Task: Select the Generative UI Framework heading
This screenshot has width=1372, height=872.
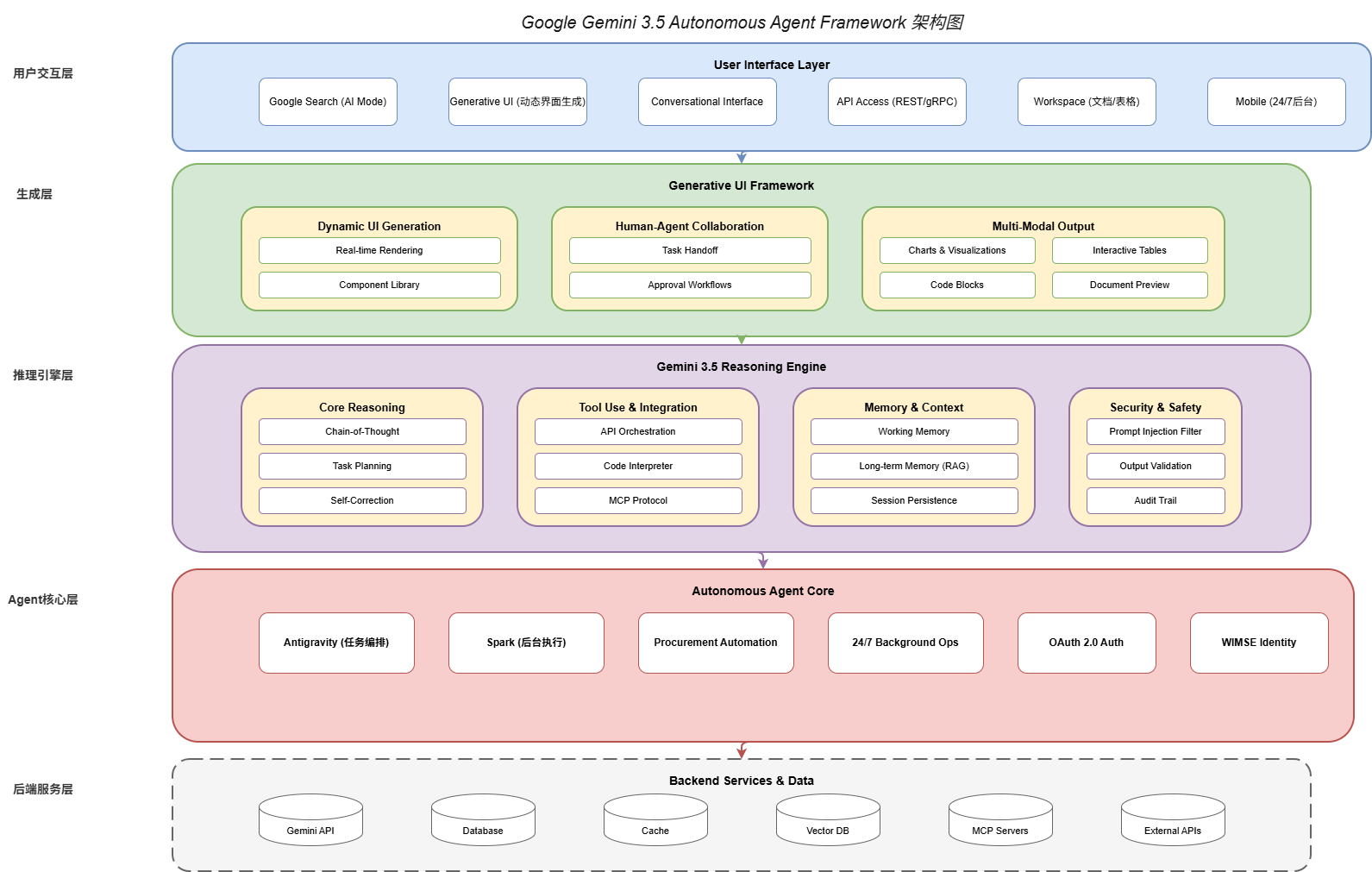Action: (742, 185)
